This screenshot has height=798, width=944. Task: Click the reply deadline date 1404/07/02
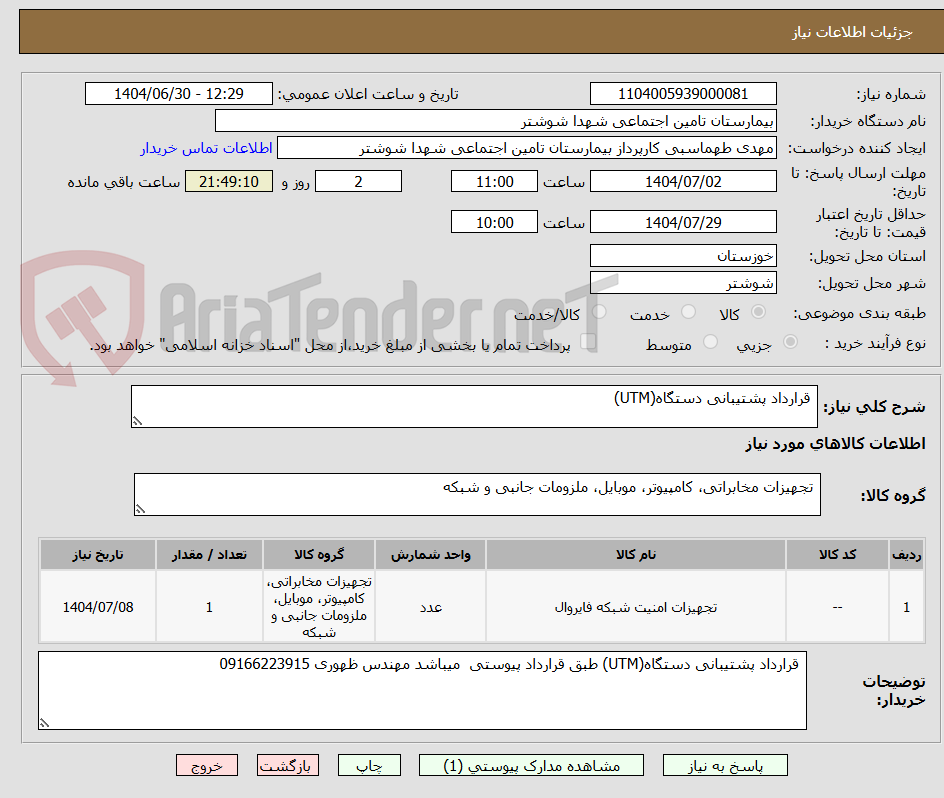pos(683,181)
